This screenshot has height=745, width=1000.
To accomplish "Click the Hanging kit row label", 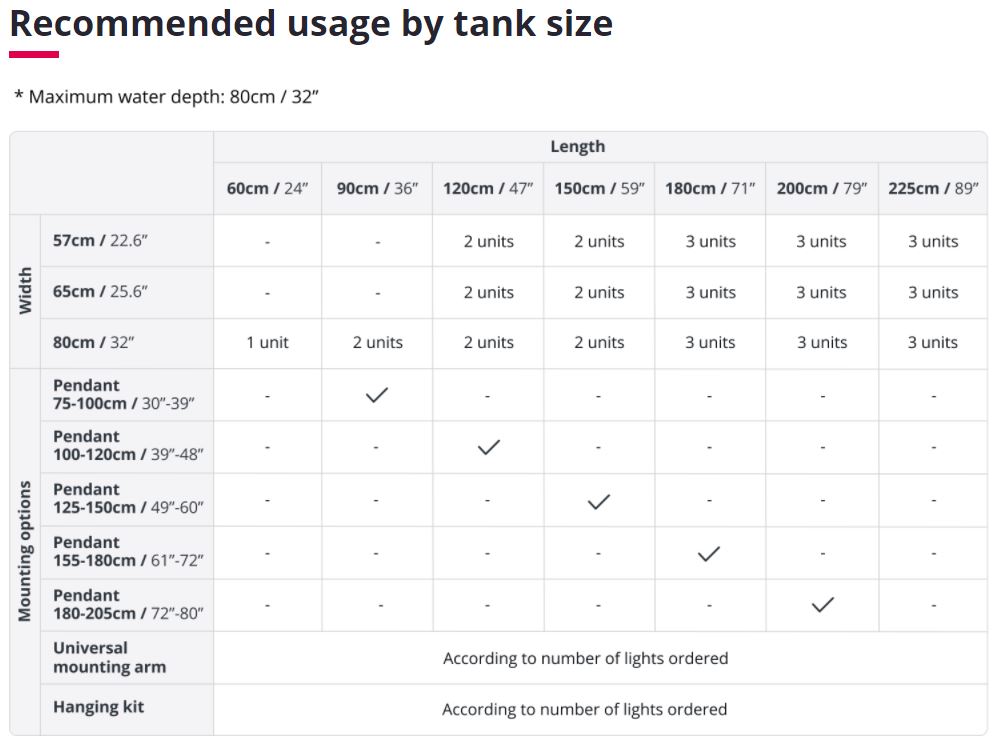I will (x=98, y=707).
